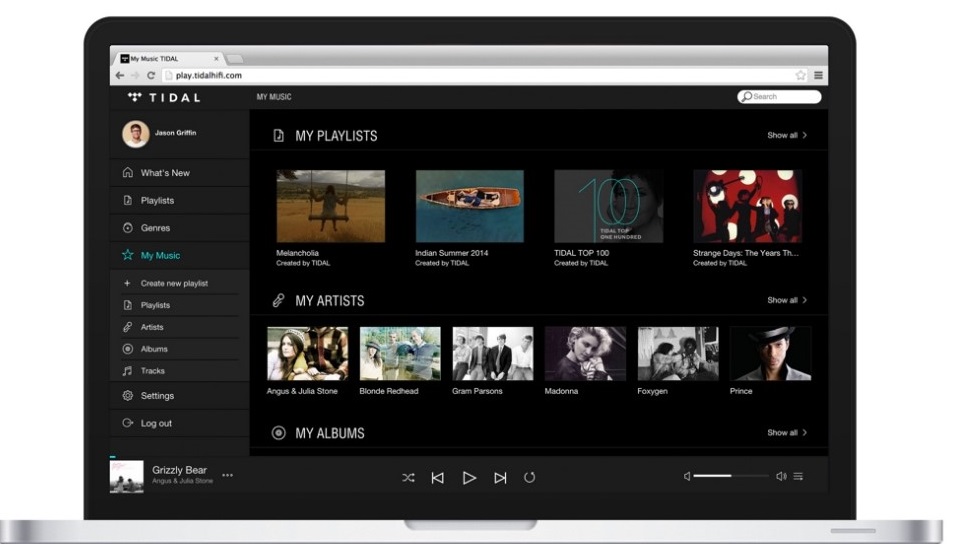Adjust the volume slider
The height and width of the screenshot is (544, 953).
click(x=731, y=476)
